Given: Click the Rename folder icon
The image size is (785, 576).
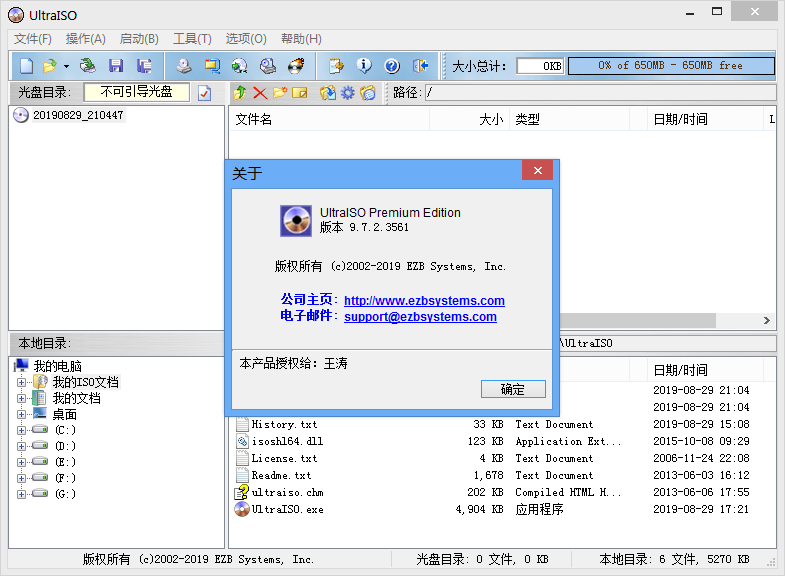Looking at the screenshot, I should click(x=299, y=93).
